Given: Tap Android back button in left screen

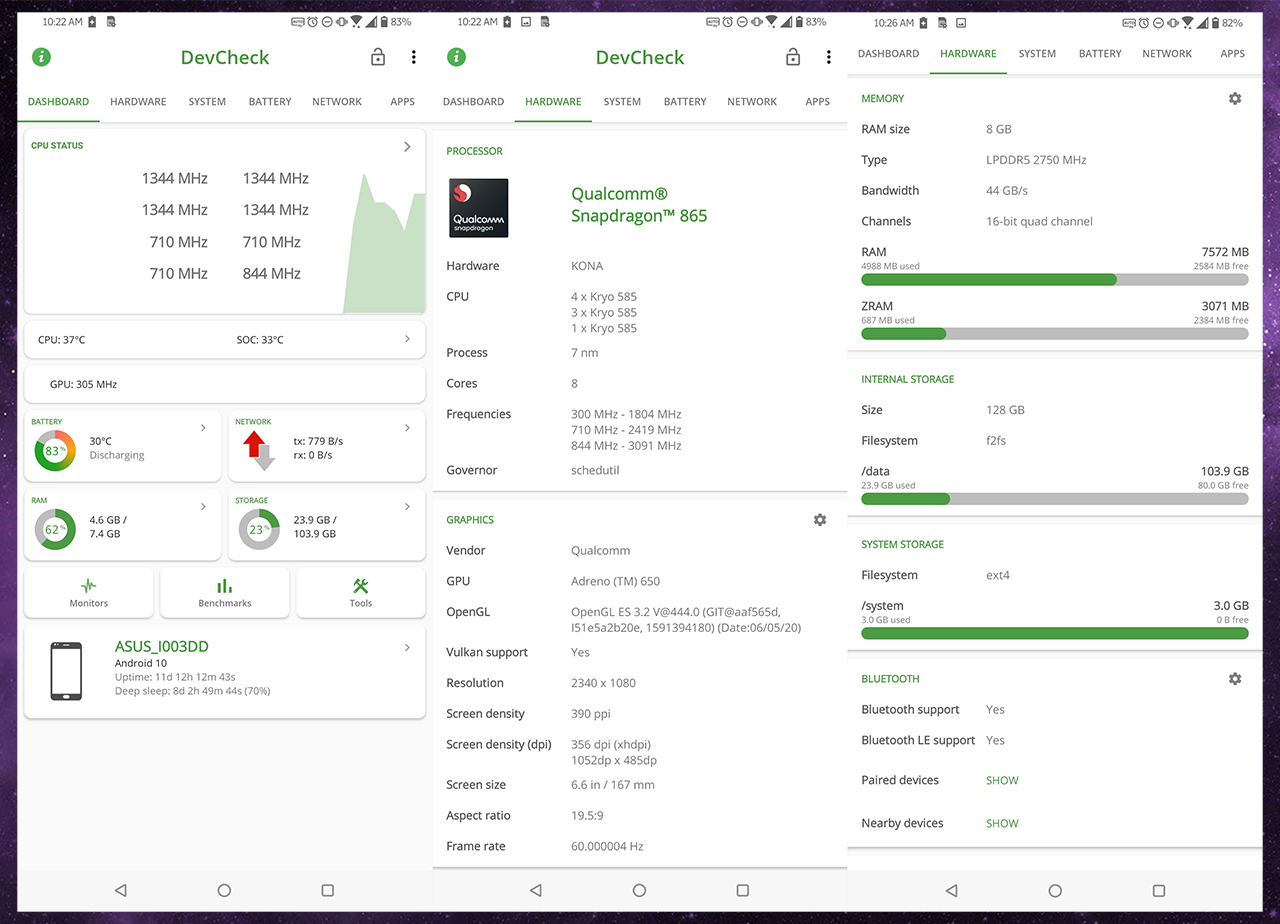Looking at the screenshot, I should 121,890.
